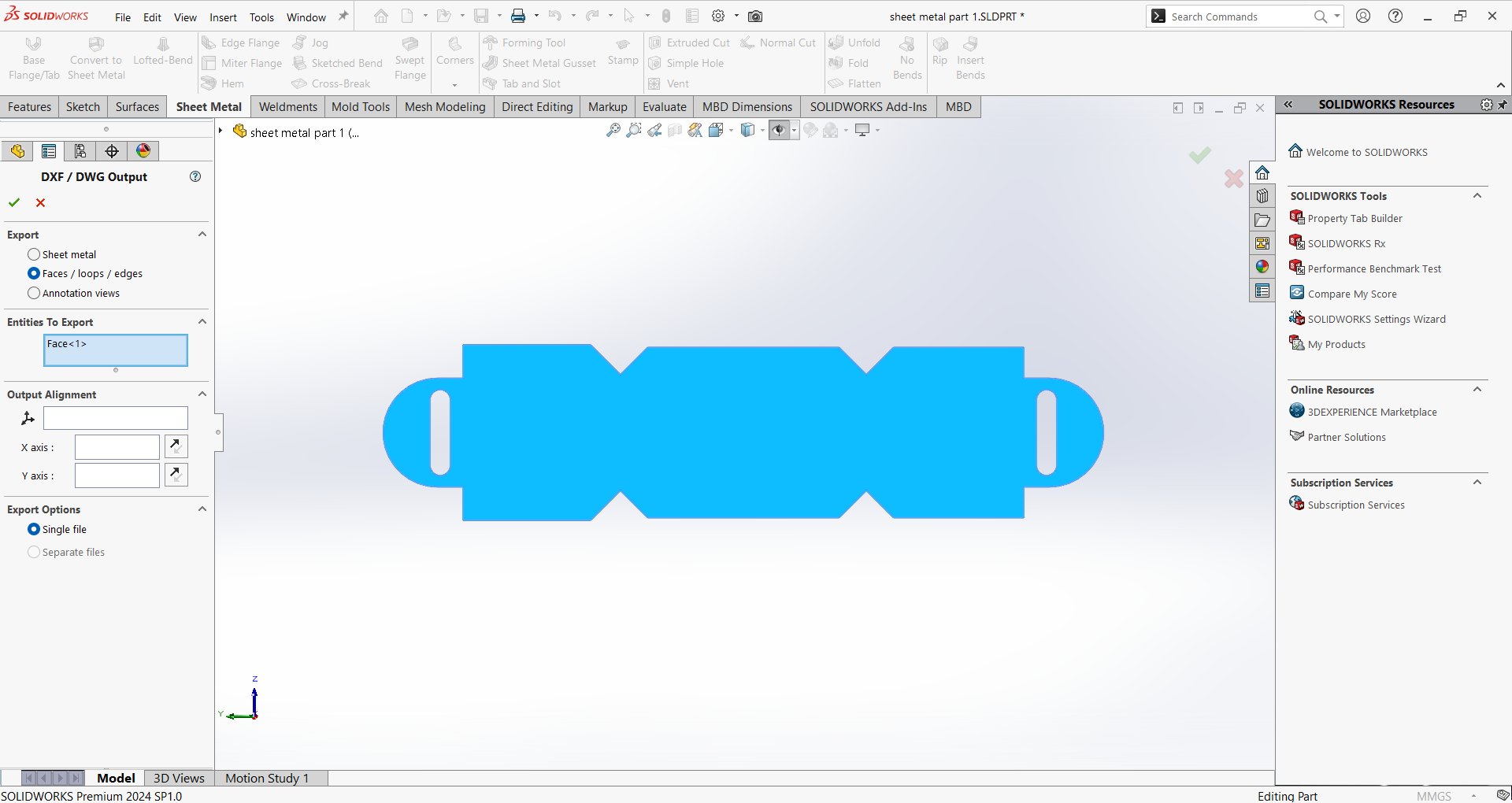Switch to the 3D Views tab
The image size is (1512, 803).
click(x=179, y=778)
